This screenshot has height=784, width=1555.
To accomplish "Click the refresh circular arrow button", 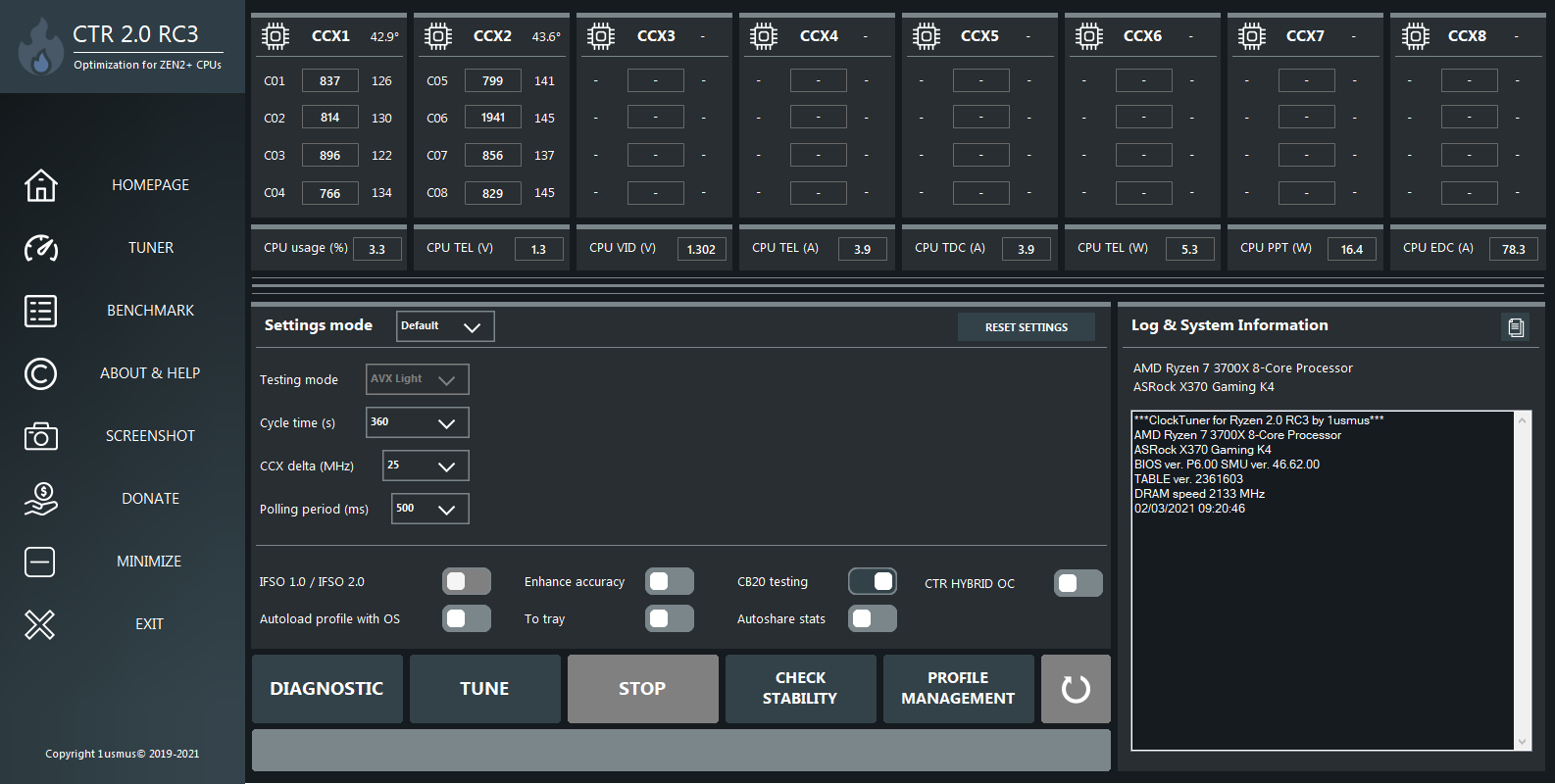I will pos(1076,689).
